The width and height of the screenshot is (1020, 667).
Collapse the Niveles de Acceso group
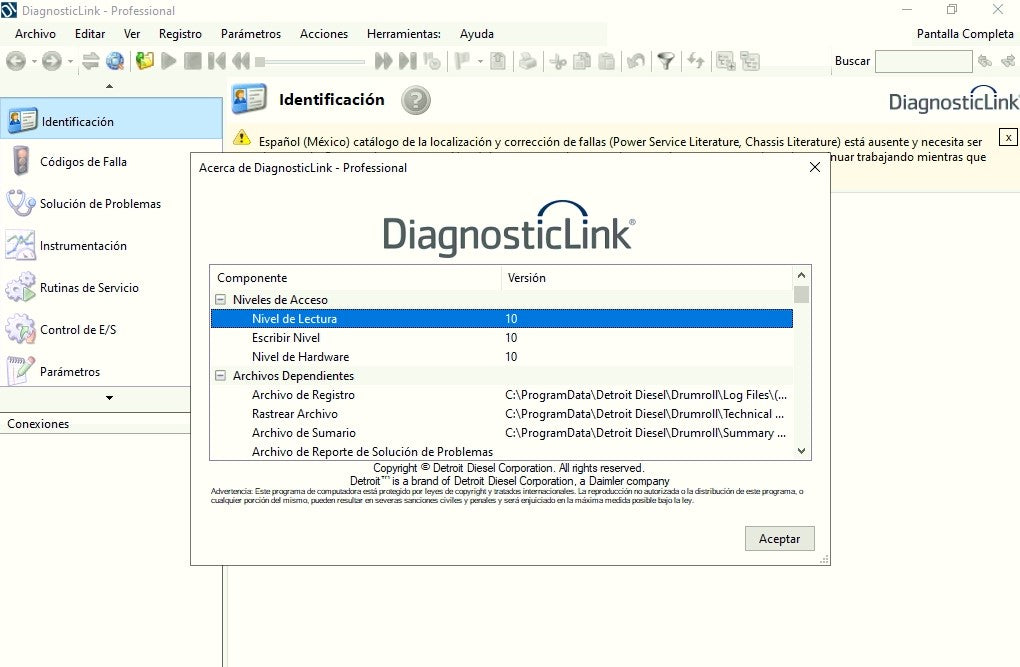coord(221,300)
